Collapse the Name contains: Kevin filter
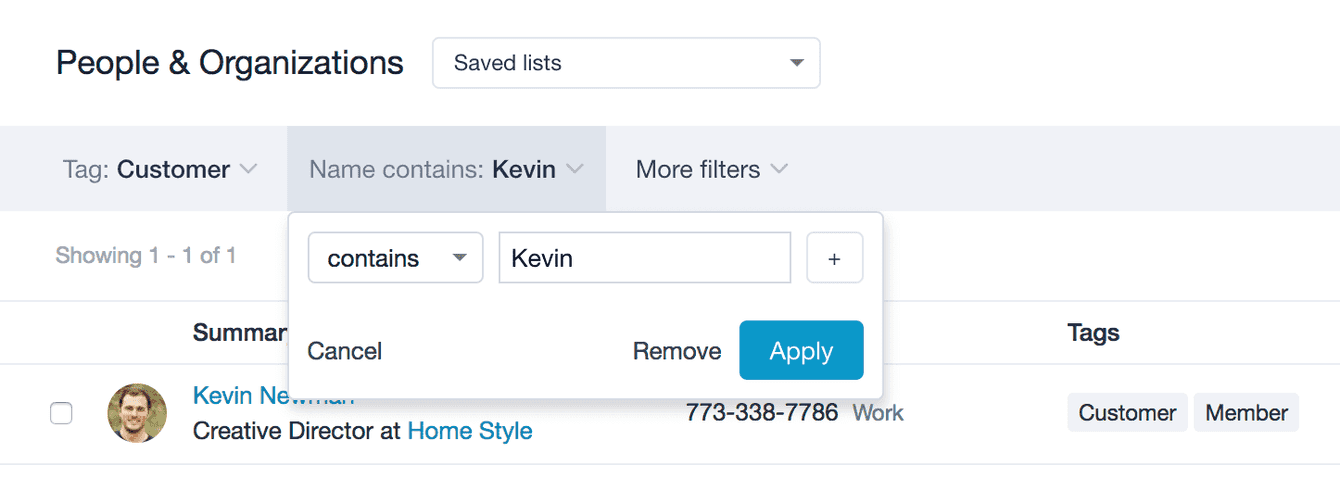This screenshot has width=1340, height=489. coord(446,169)
